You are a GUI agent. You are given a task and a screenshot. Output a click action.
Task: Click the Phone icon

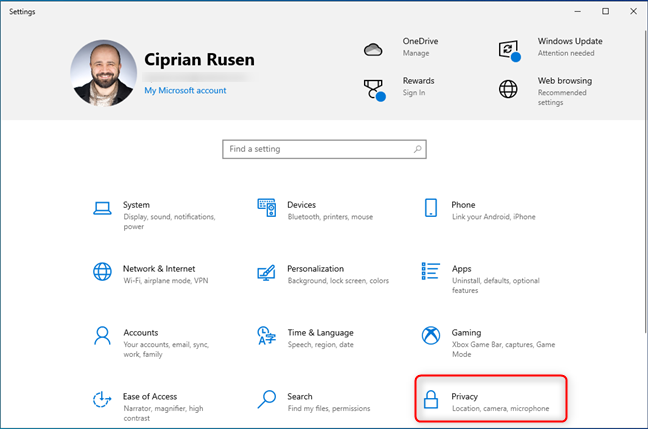(x=431, y=207)
